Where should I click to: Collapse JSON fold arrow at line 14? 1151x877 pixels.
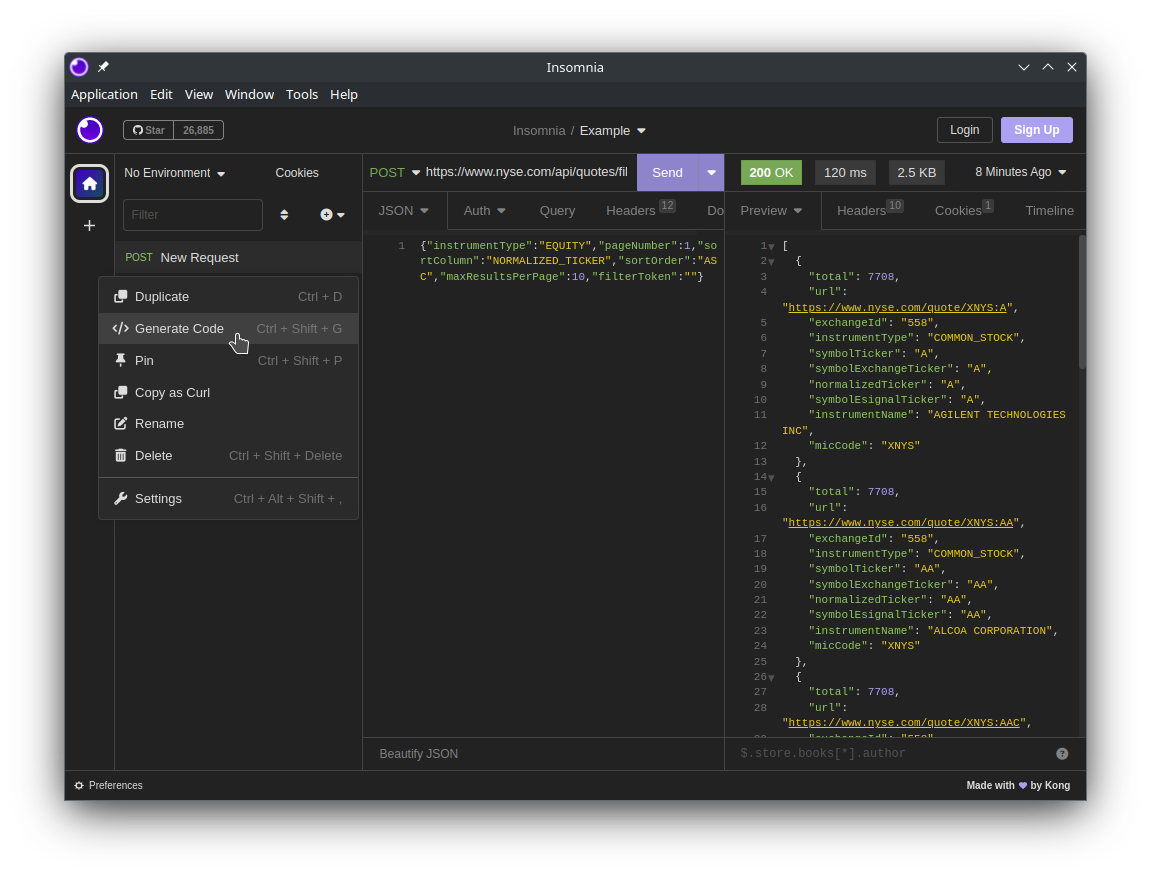pyautogui.click(x=771, y=478)
